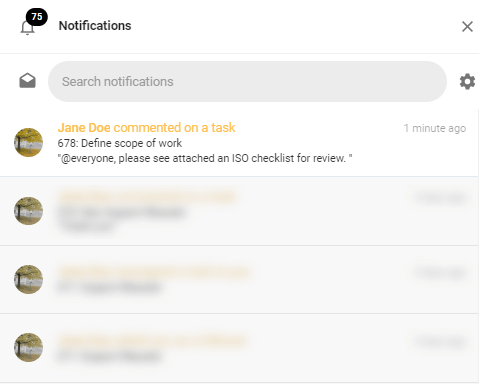Click blurred timestamp of fourth notification
The width and height of the screenshot is (479, 384).
(x=440, y=342)
